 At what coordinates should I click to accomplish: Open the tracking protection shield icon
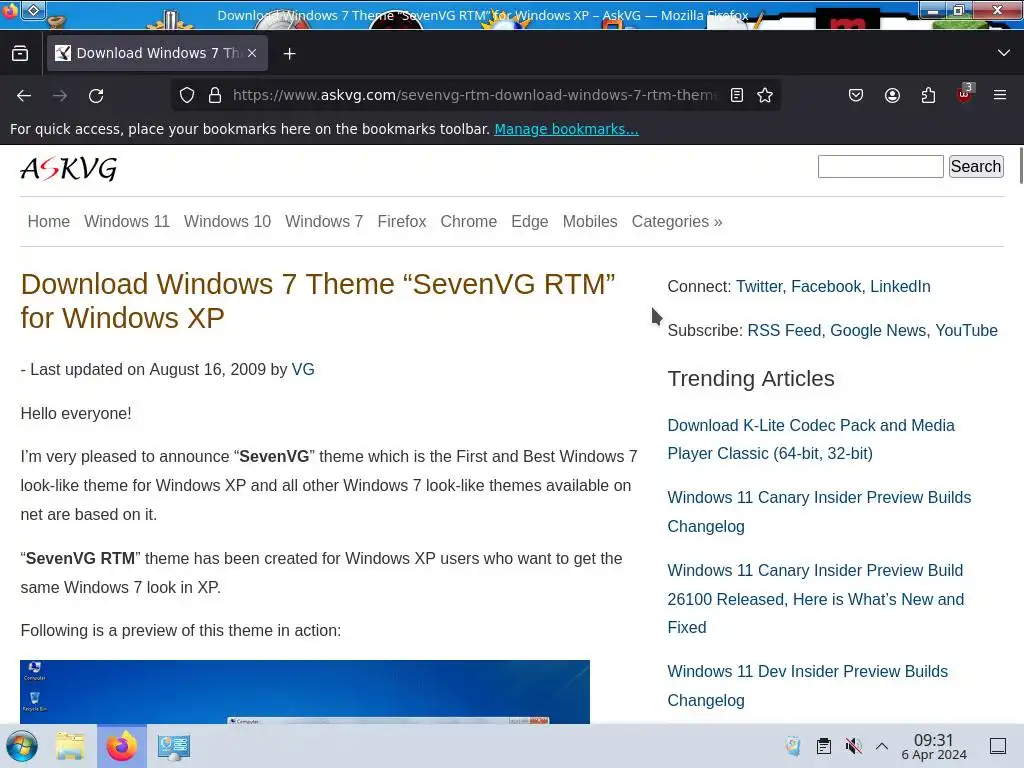pos(187,95)
